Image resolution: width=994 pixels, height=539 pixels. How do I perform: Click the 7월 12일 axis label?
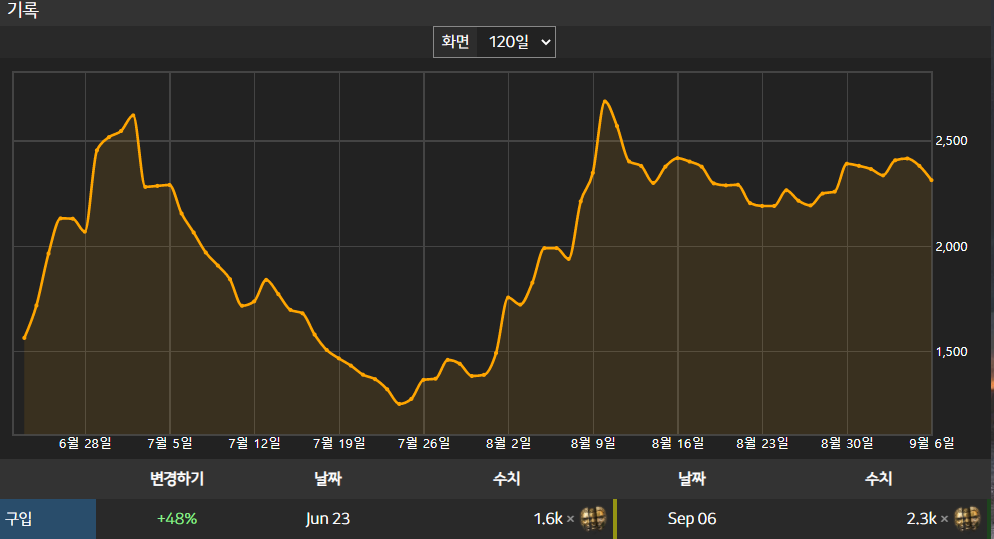coord(254,443)
